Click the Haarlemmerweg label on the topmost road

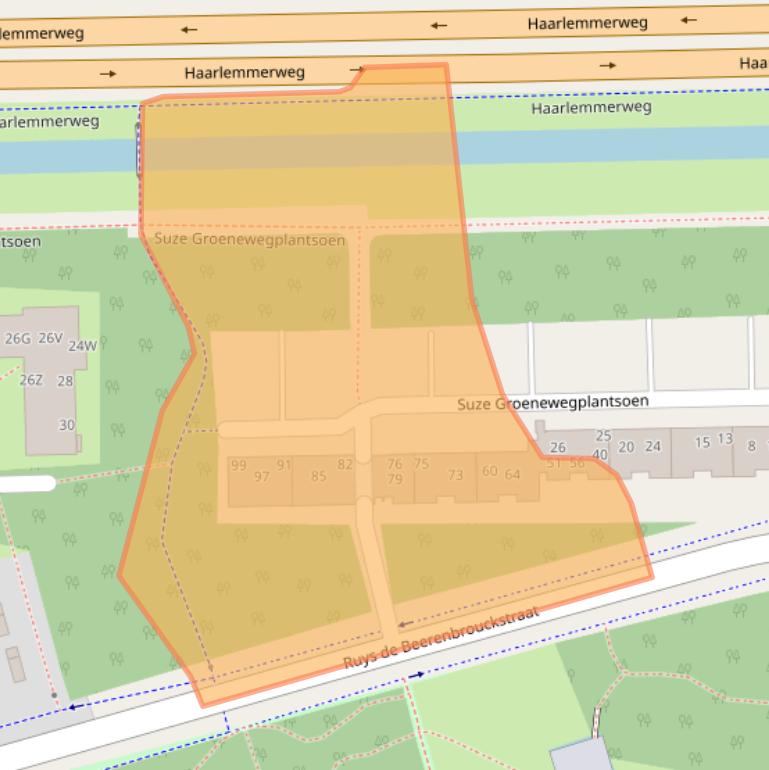click(587, 22)
